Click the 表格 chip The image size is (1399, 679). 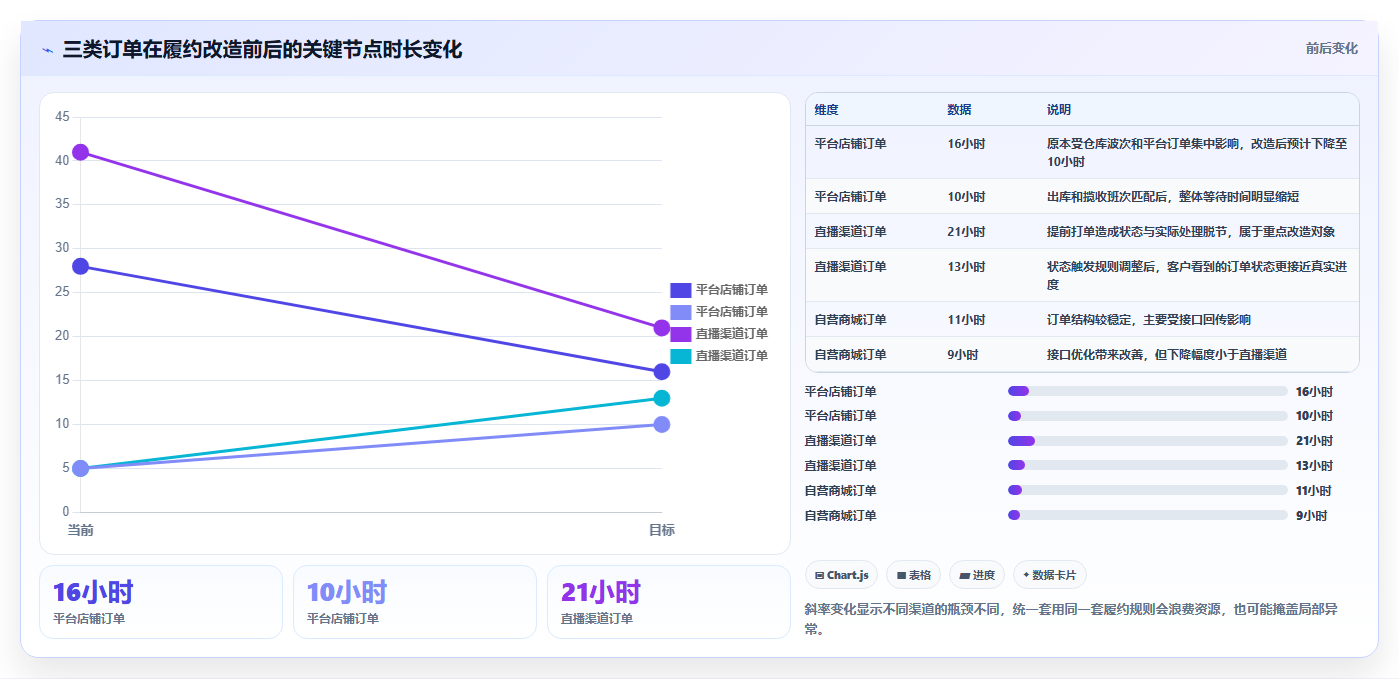913,575
